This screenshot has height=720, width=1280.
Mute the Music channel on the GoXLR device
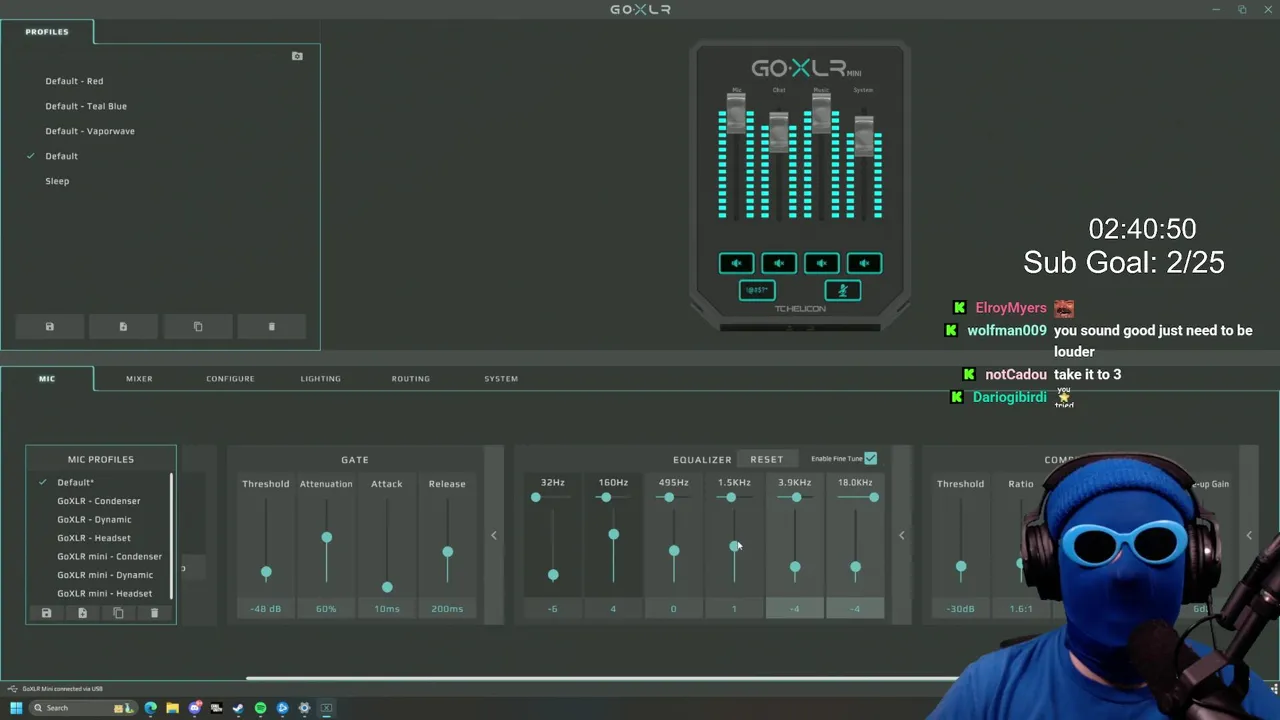tap(821, 263)
